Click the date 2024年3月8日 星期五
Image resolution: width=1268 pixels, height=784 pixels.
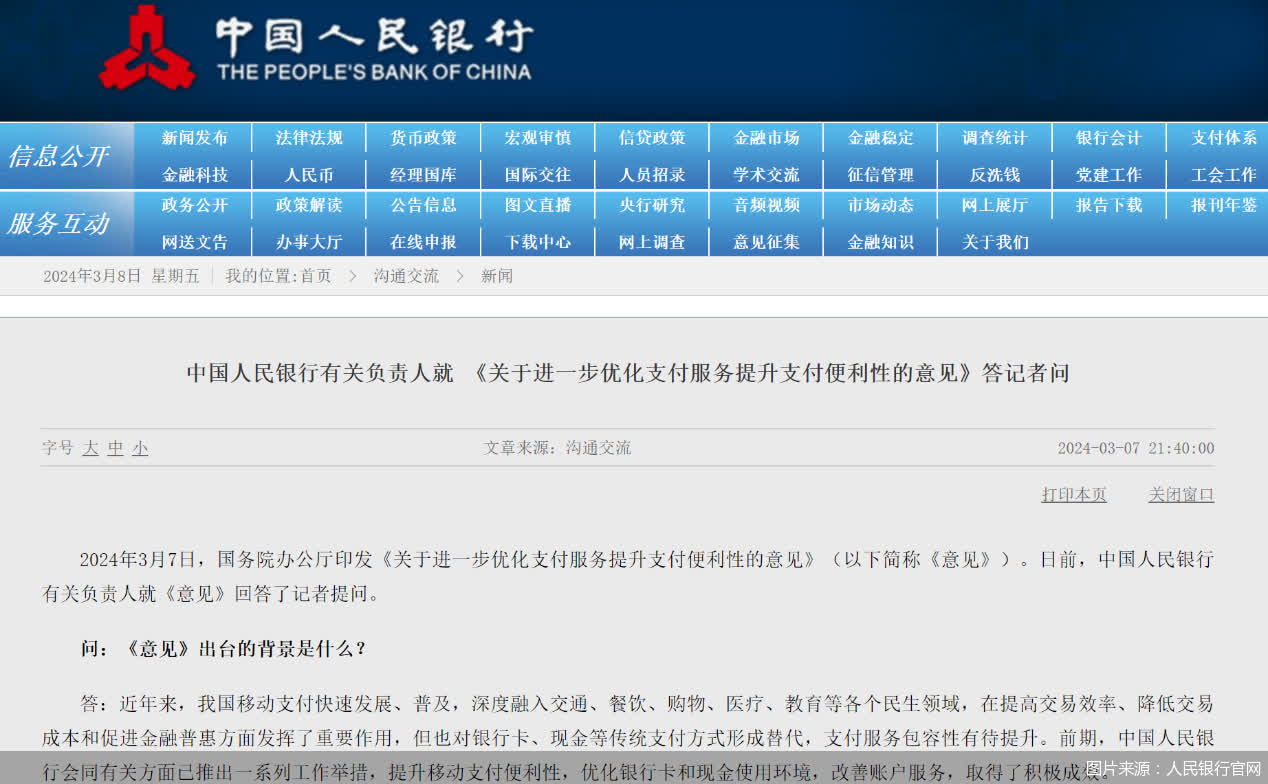pos(121,276)
